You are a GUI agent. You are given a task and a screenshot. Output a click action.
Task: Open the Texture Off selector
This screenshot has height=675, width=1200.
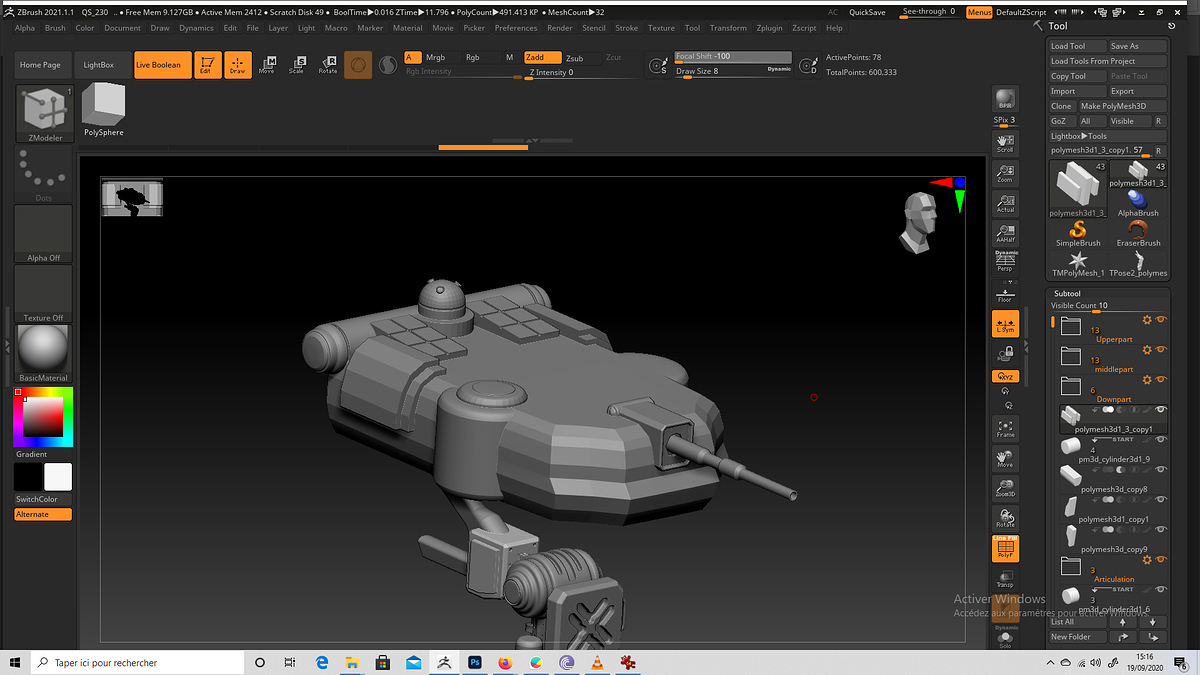(x=43, y=294)
